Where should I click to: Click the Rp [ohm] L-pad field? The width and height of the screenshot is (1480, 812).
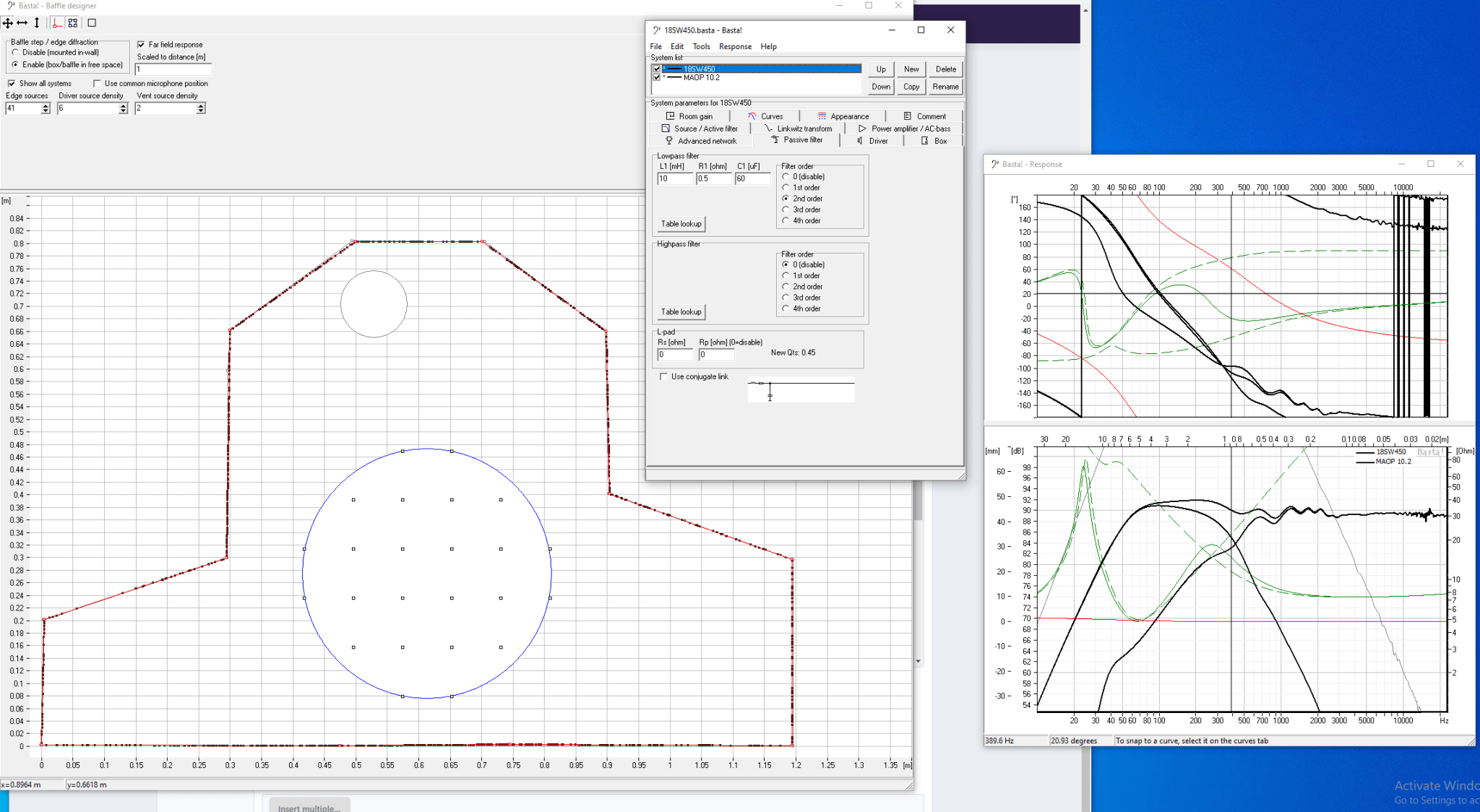[x=716, y=355]
